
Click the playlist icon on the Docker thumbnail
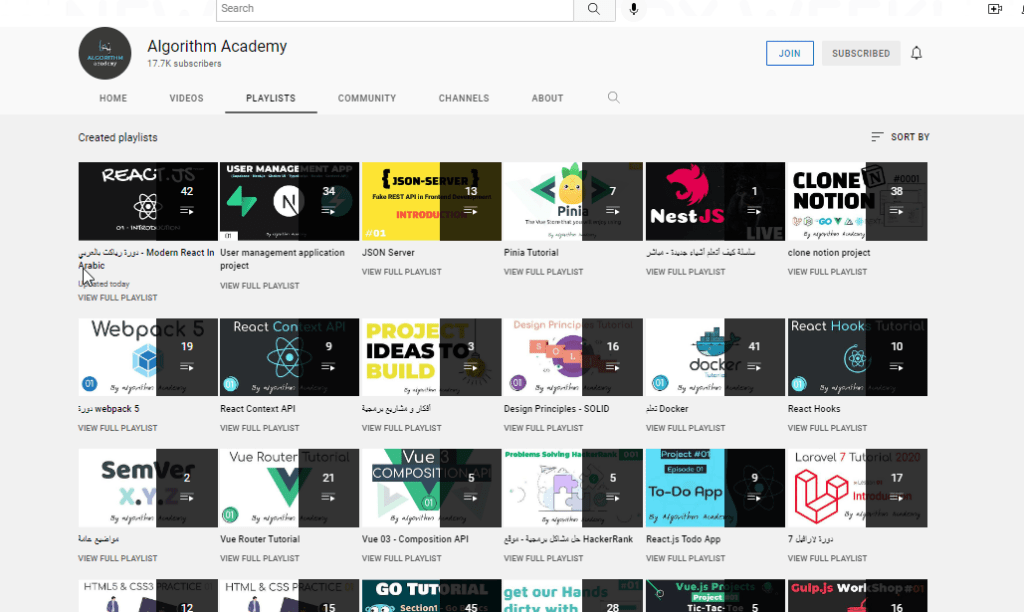coord(755,367)
